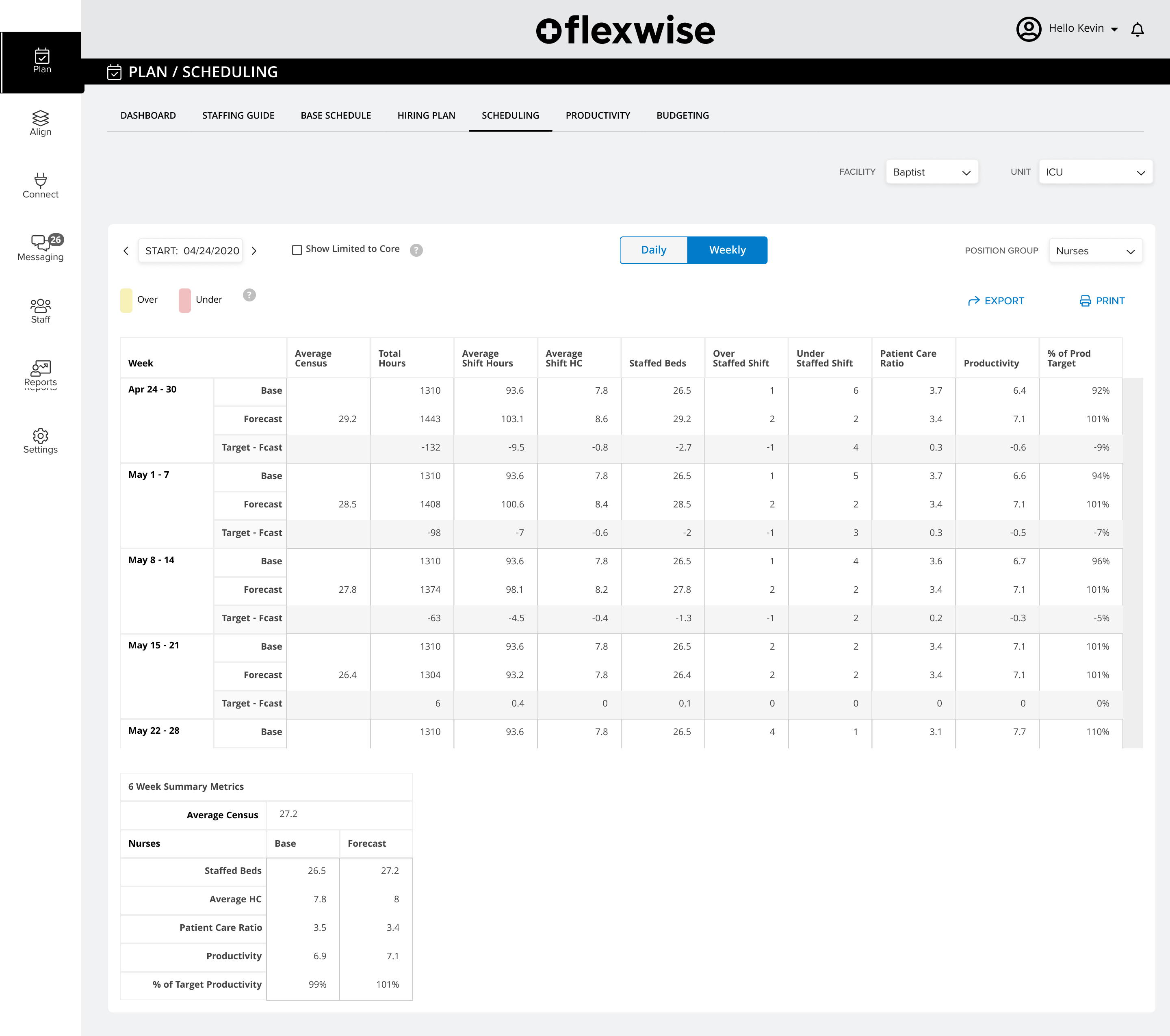
Task: Click forecast total hours 1443
Action: click(430, 419)
